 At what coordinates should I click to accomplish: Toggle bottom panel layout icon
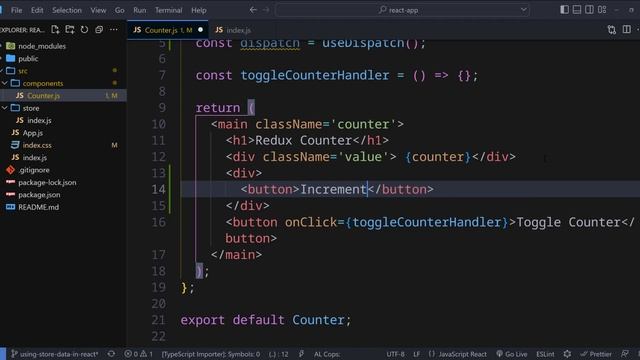point(577,9)
